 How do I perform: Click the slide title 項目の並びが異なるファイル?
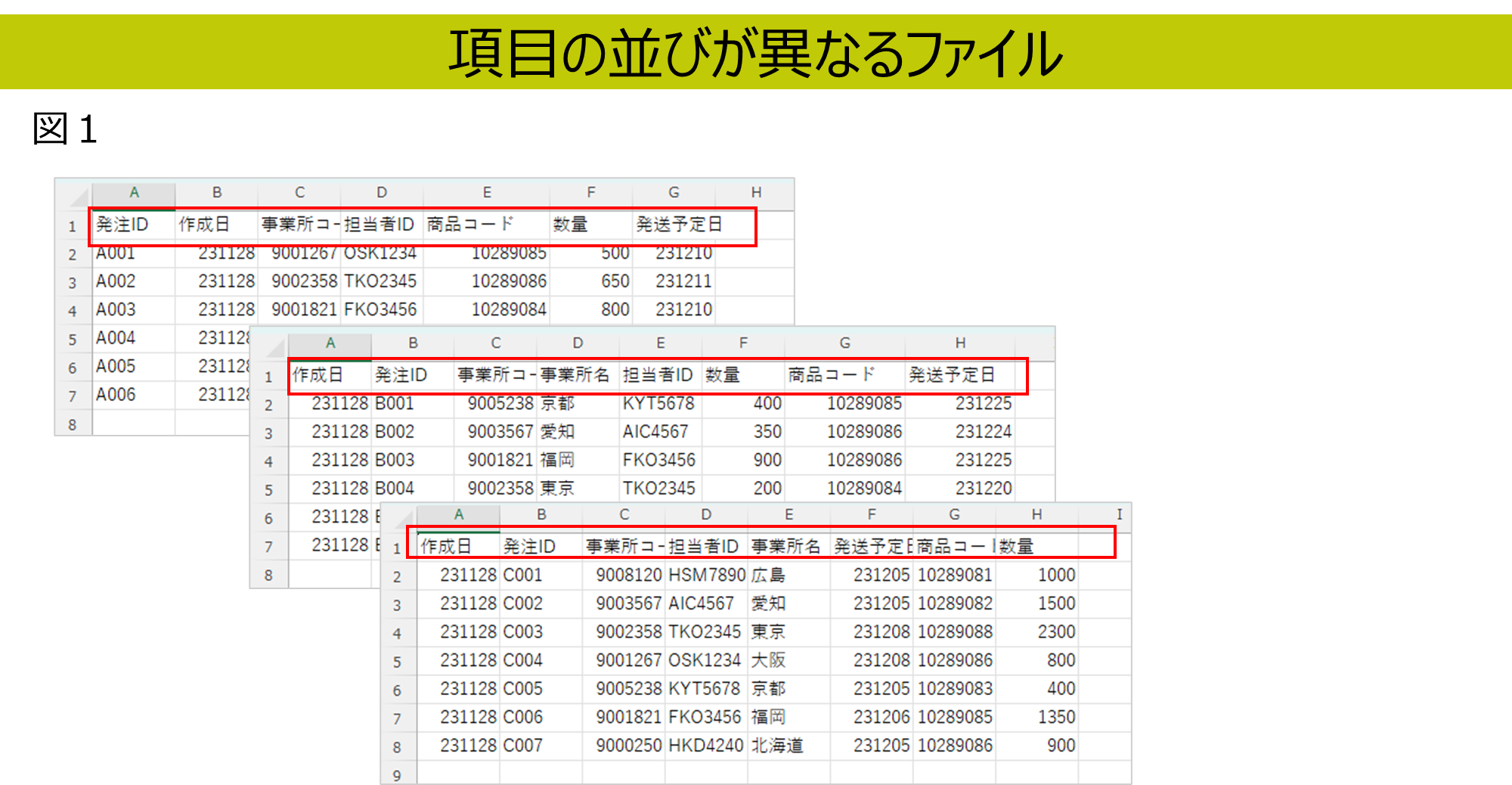coord(756,53)
